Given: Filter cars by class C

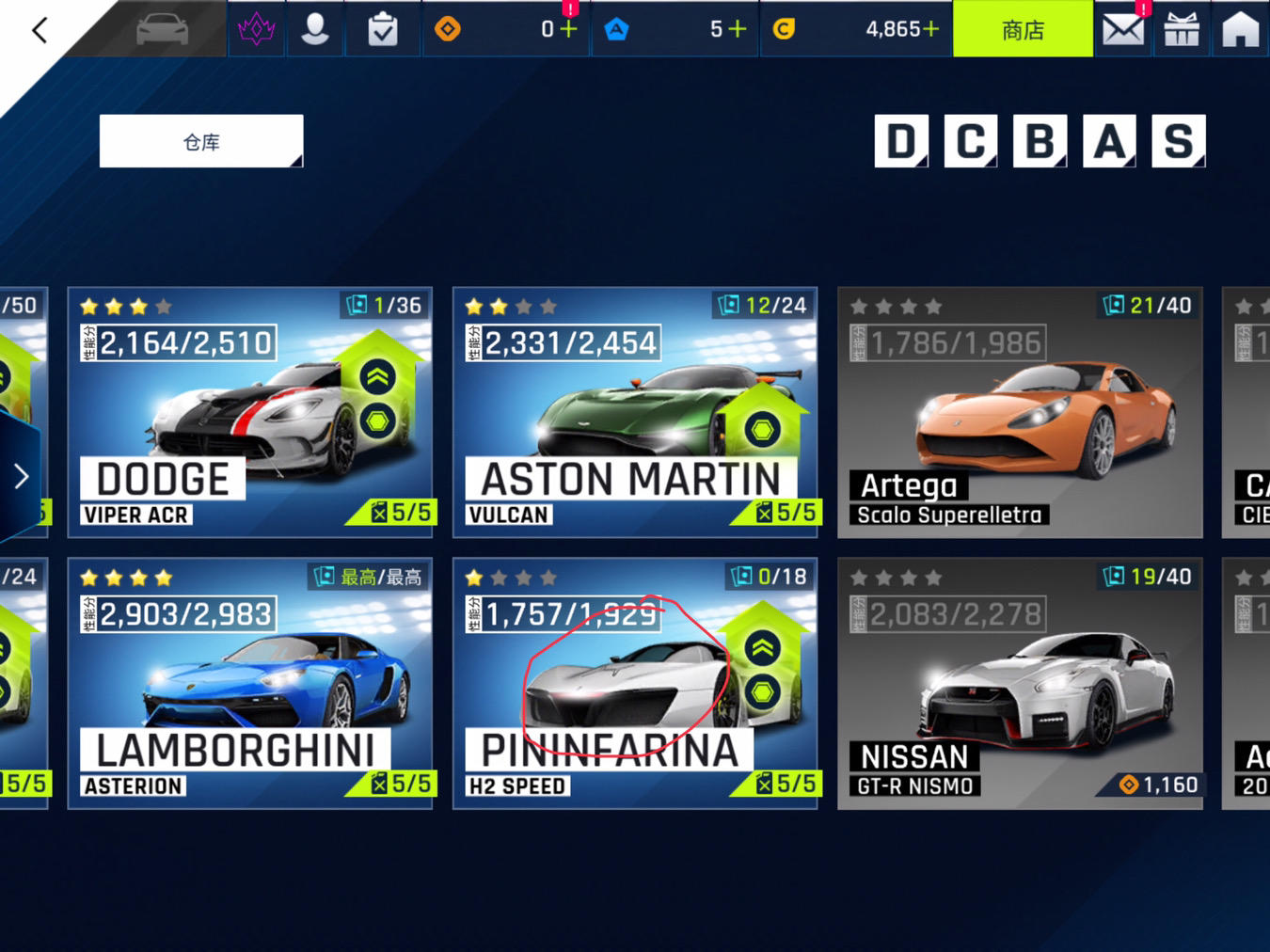Looking at the screenshot, I should pyautogui.click(x=971, y=141).
